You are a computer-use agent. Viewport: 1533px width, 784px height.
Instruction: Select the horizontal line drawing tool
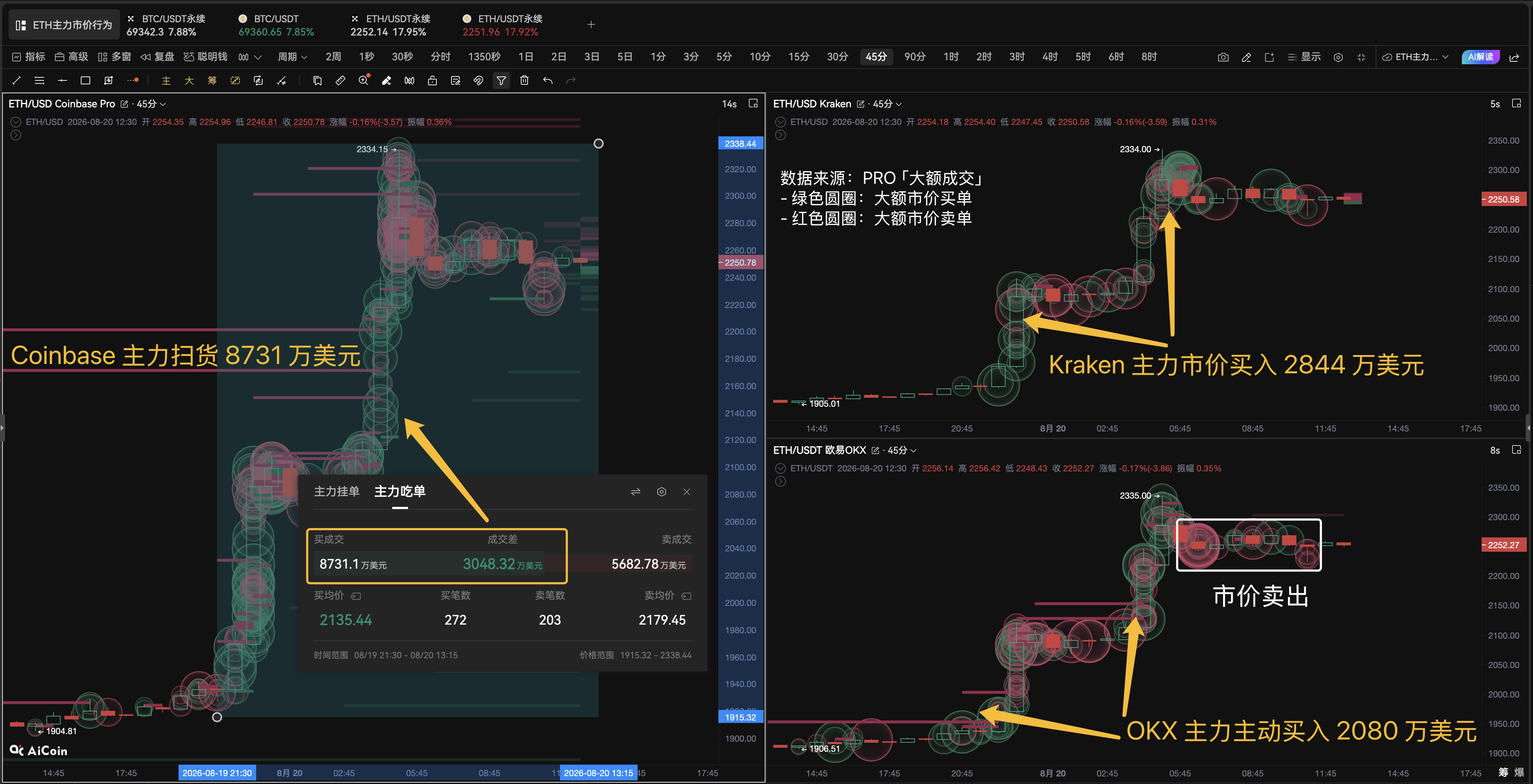tap(62, 80)
